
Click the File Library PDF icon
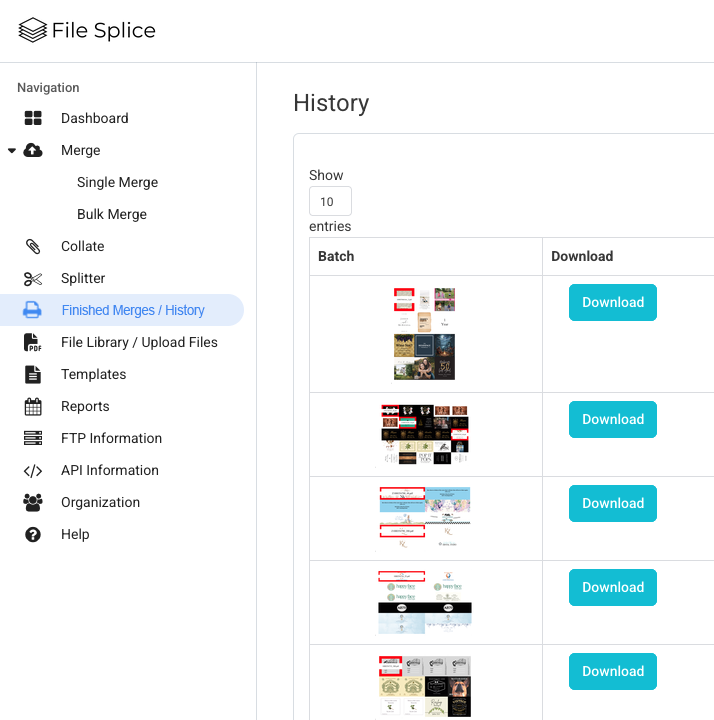click(33, 342)
